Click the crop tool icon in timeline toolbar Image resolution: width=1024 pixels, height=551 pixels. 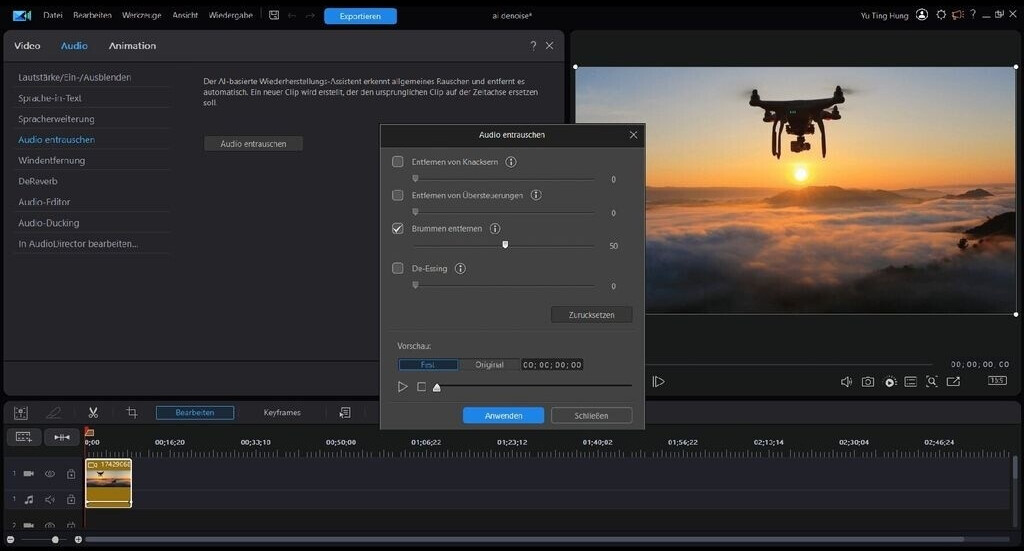click(x=131, y=412)
